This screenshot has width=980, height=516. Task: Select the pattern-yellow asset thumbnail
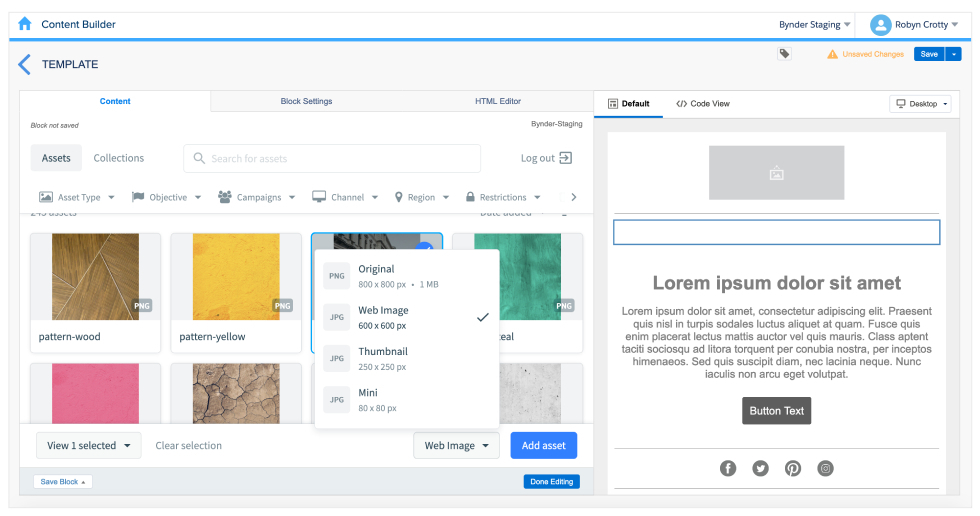coord(236,277)
